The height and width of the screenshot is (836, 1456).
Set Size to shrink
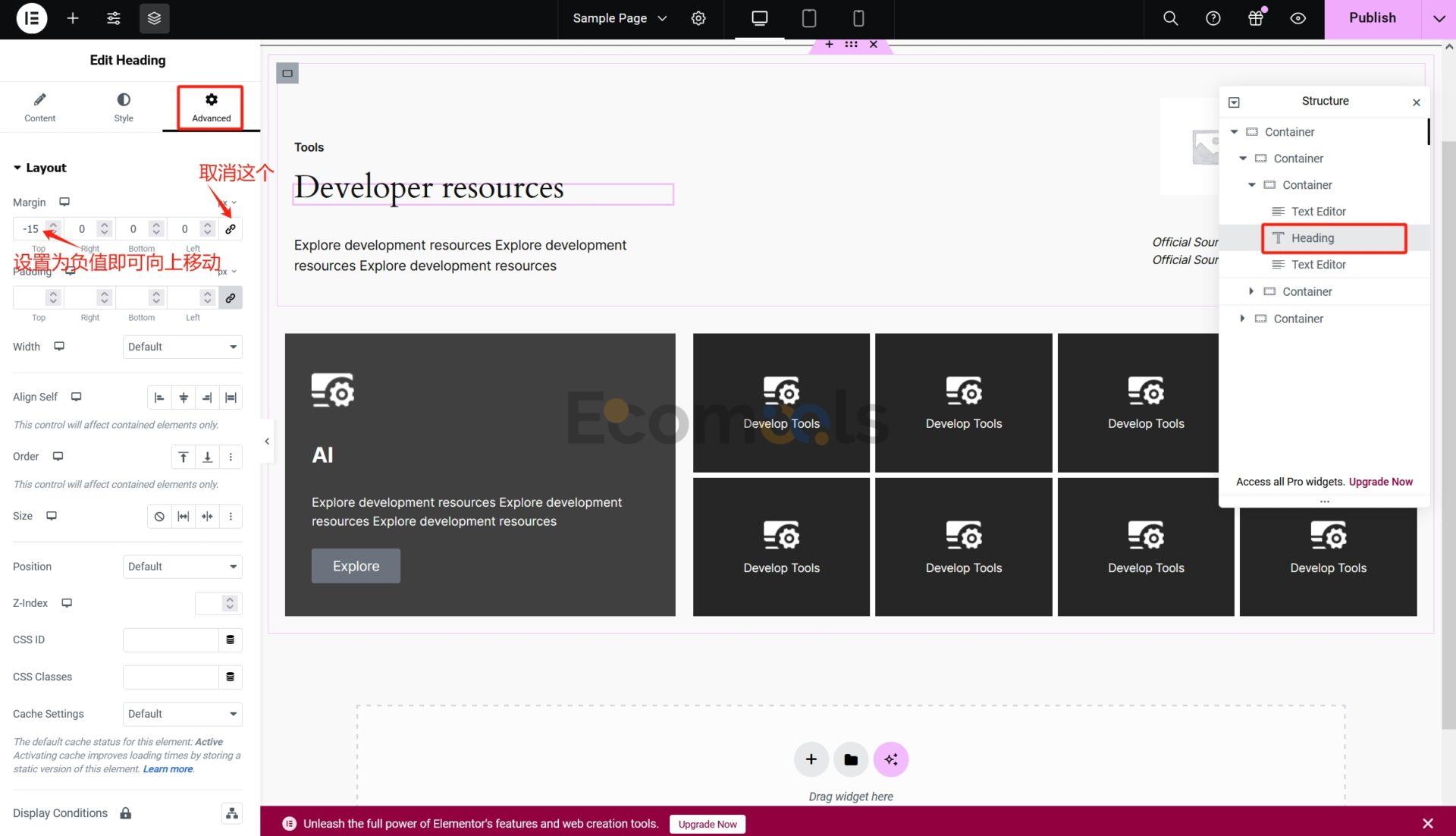pyautogui.click(x=207, y=517)
